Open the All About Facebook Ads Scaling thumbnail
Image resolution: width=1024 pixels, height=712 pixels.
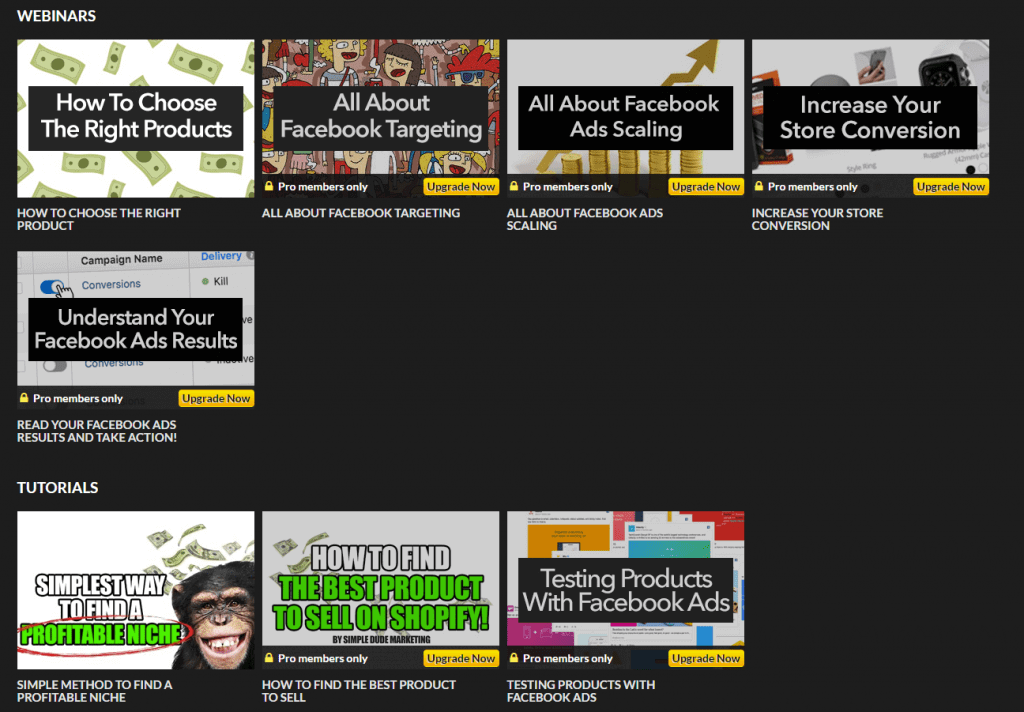coord(626,118)
